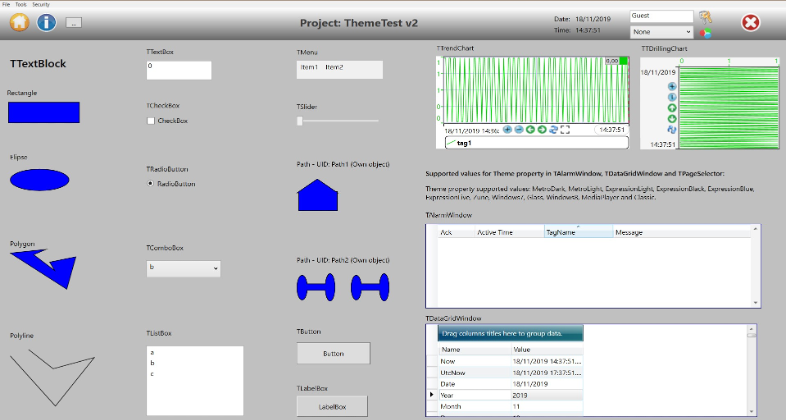Open the blue Info icon
This screenshot has height=420, width=786.
coord(45,21)
